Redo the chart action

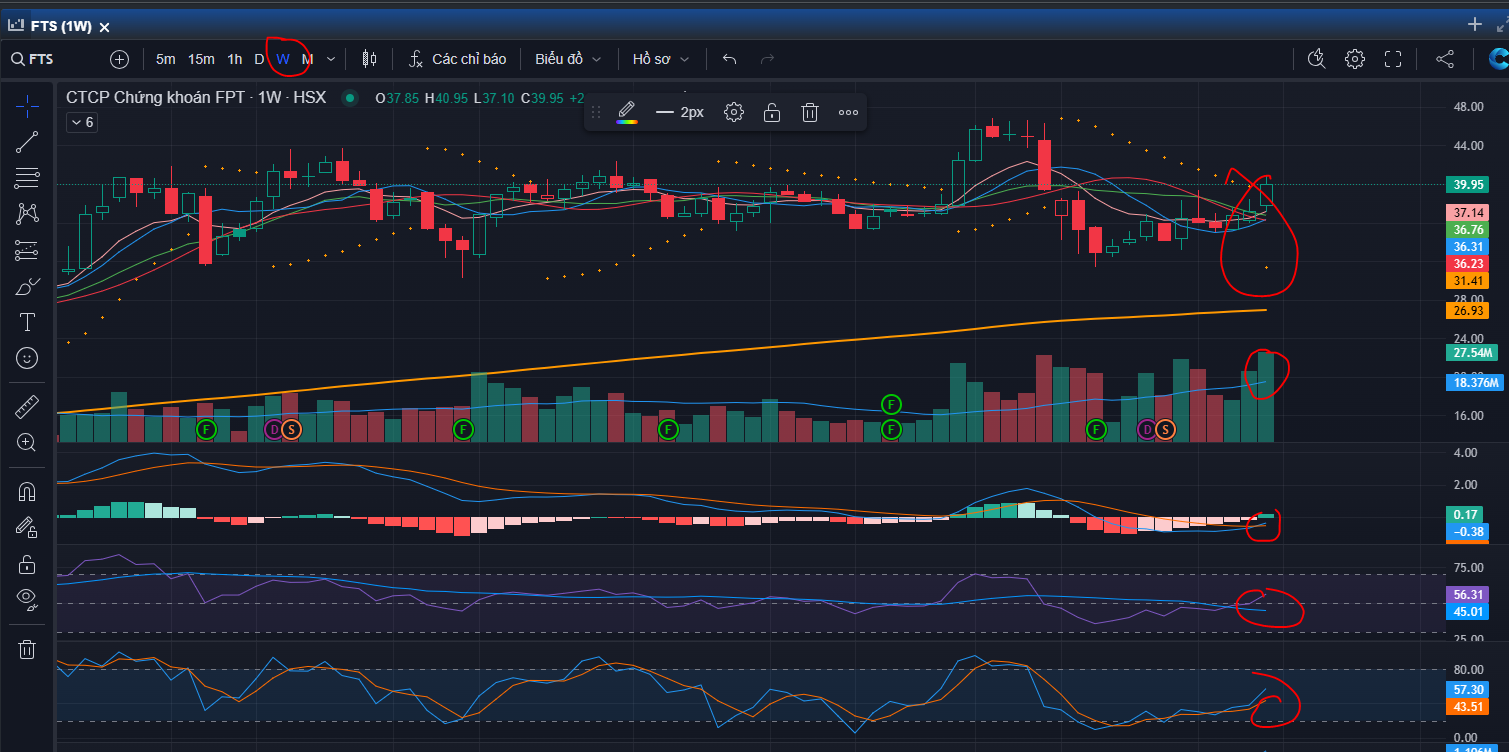coord(767,59)
